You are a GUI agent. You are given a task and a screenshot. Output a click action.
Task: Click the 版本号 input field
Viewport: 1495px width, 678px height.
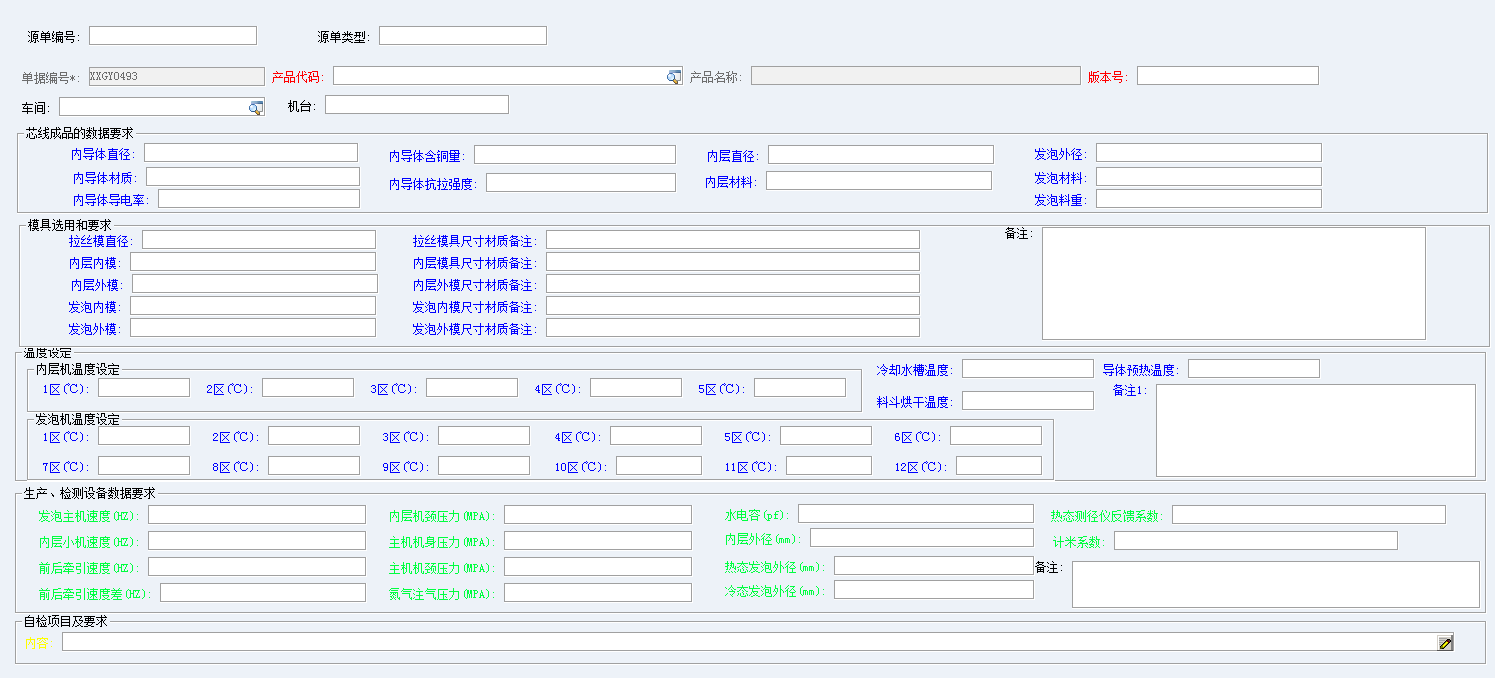(1227, 76)
